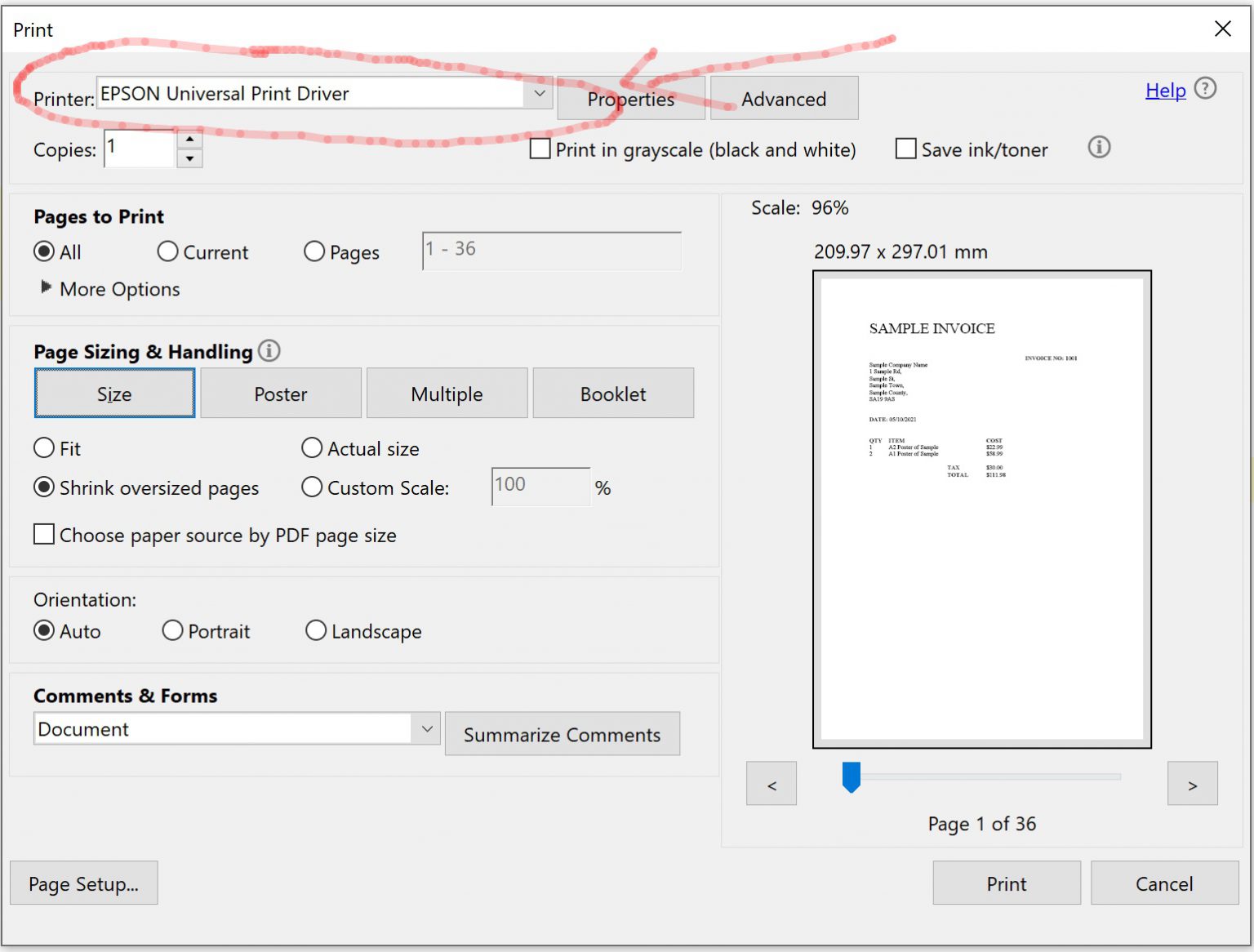The image size is (1254, 952).
Task: Click the Print button
Action: pos(1006,883)
